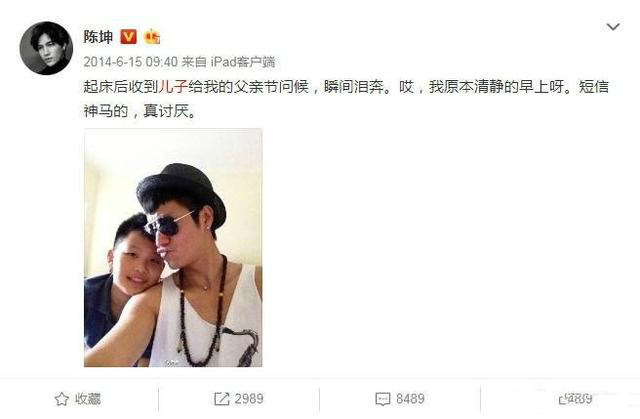The image size is (640, 419).
Task: Expand the post options chevron
Action: (613, 27)
